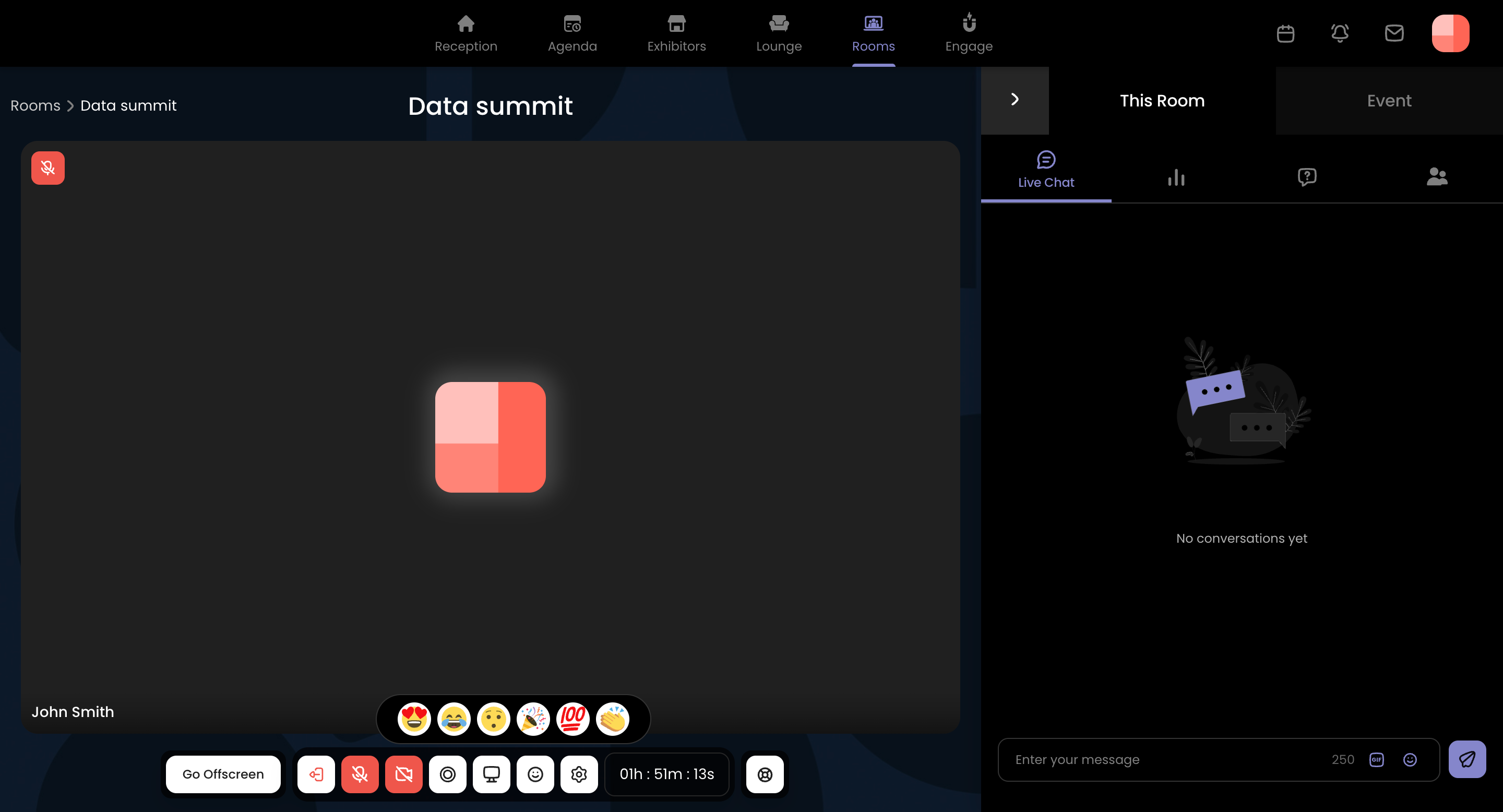Send the chat message

point(1467,759)
